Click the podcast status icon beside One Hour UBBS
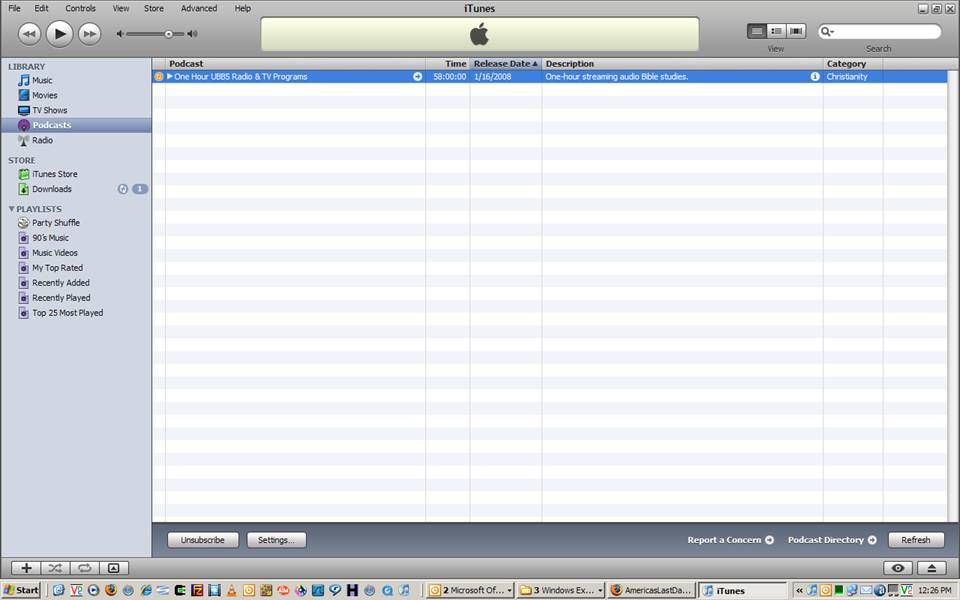The height and width of the screenshot is (600, 960). click(159, 77)
